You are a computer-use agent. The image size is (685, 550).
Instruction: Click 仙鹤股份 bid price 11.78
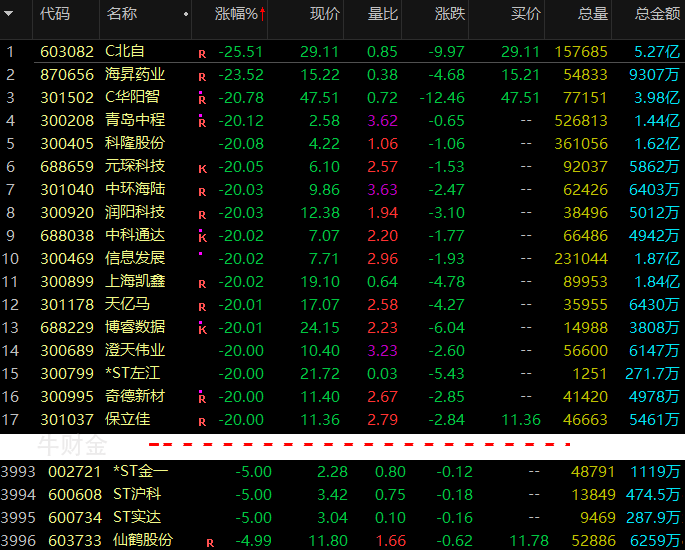point(529,541)
